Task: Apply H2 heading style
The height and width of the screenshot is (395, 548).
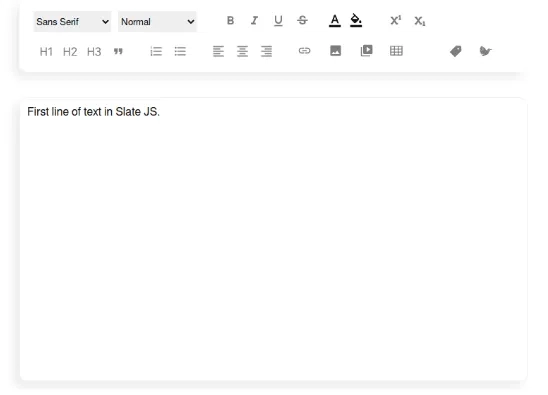Action: tap(70, 52)
